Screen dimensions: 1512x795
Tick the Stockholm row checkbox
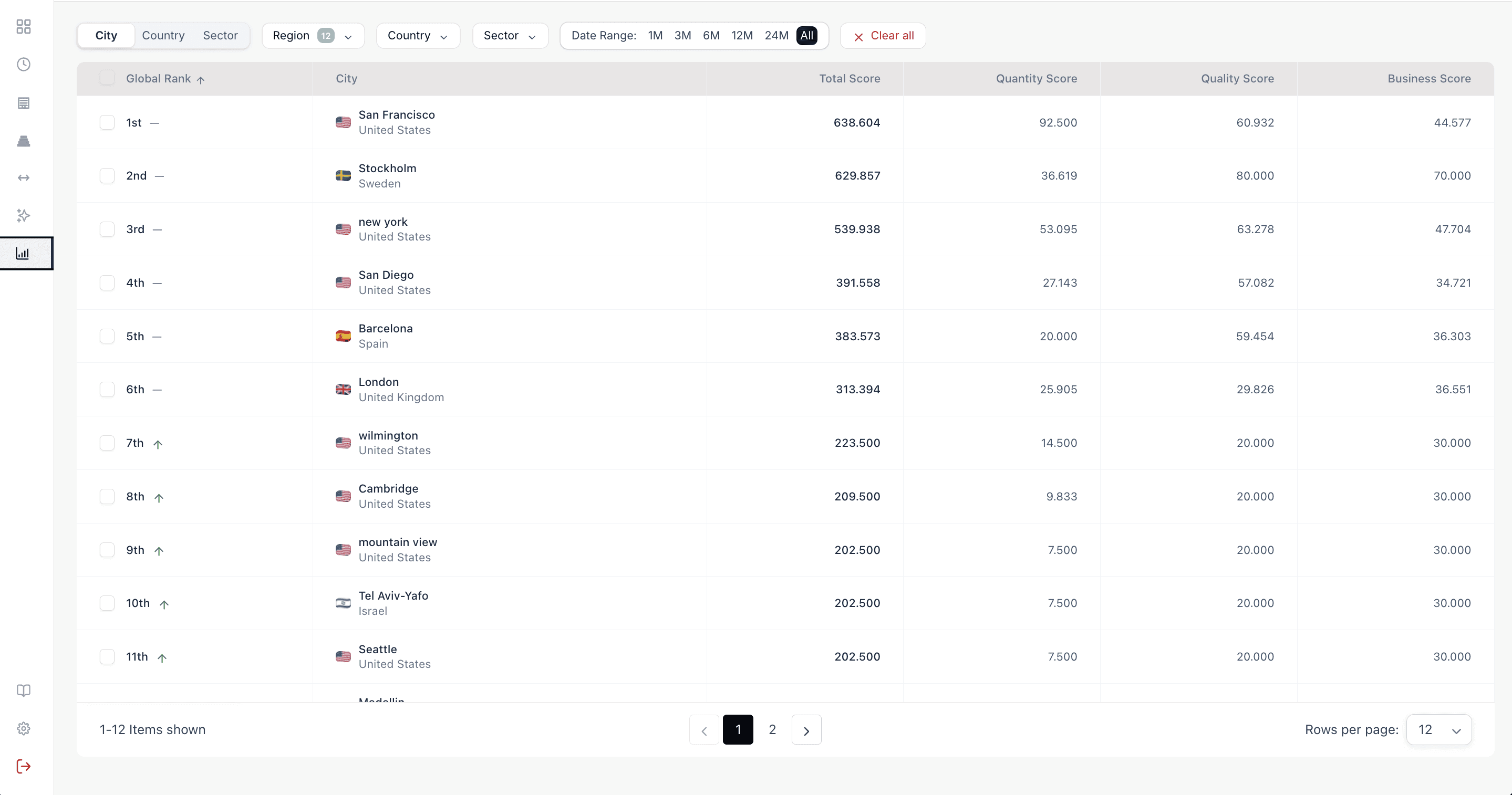coord(107,175)
